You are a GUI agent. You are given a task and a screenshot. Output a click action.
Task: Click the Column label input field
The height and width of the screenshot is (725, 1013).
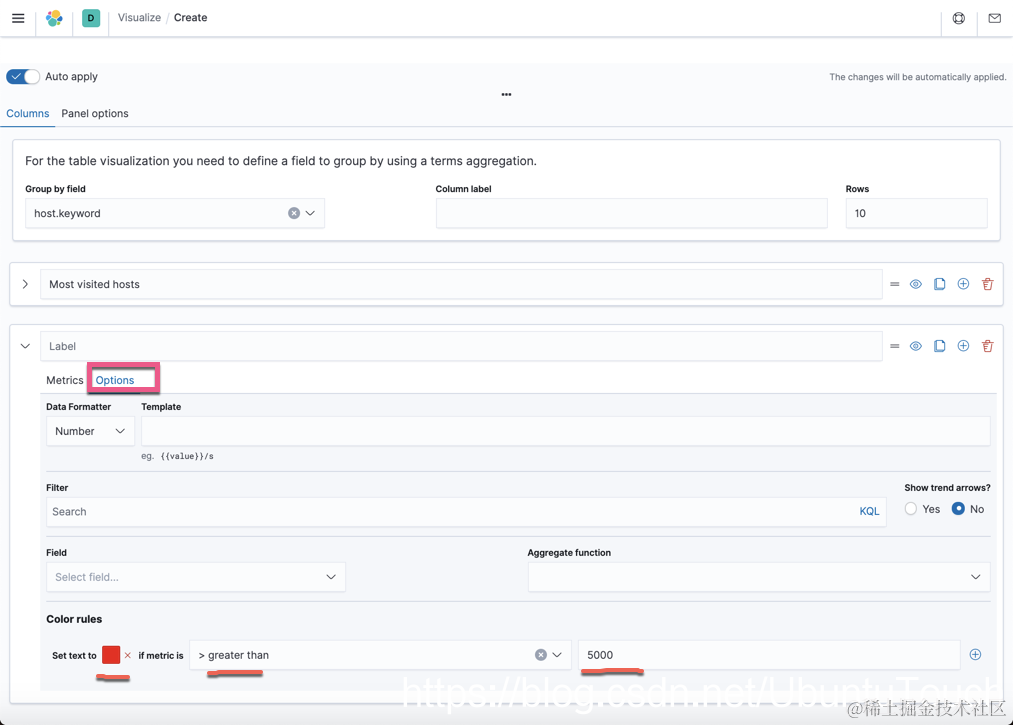pos(631,213)
